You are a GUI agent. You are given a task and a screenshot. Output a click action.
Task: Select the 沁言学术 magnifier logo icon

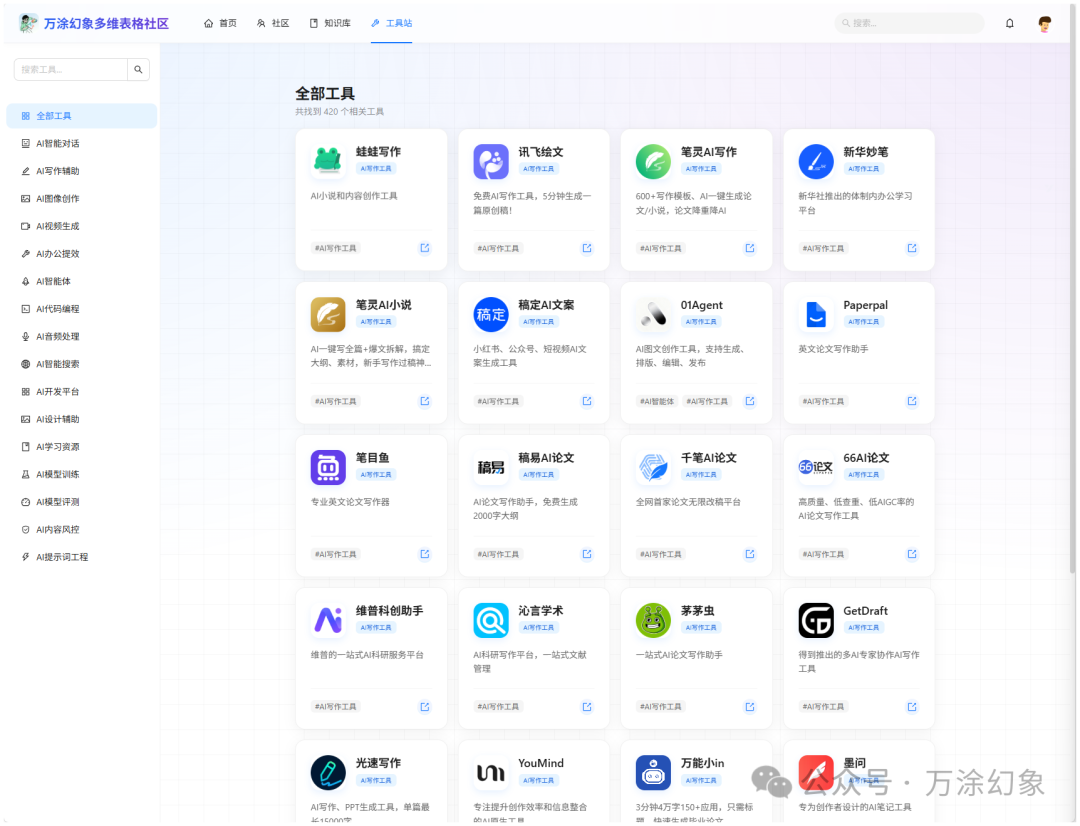point(490,619)
